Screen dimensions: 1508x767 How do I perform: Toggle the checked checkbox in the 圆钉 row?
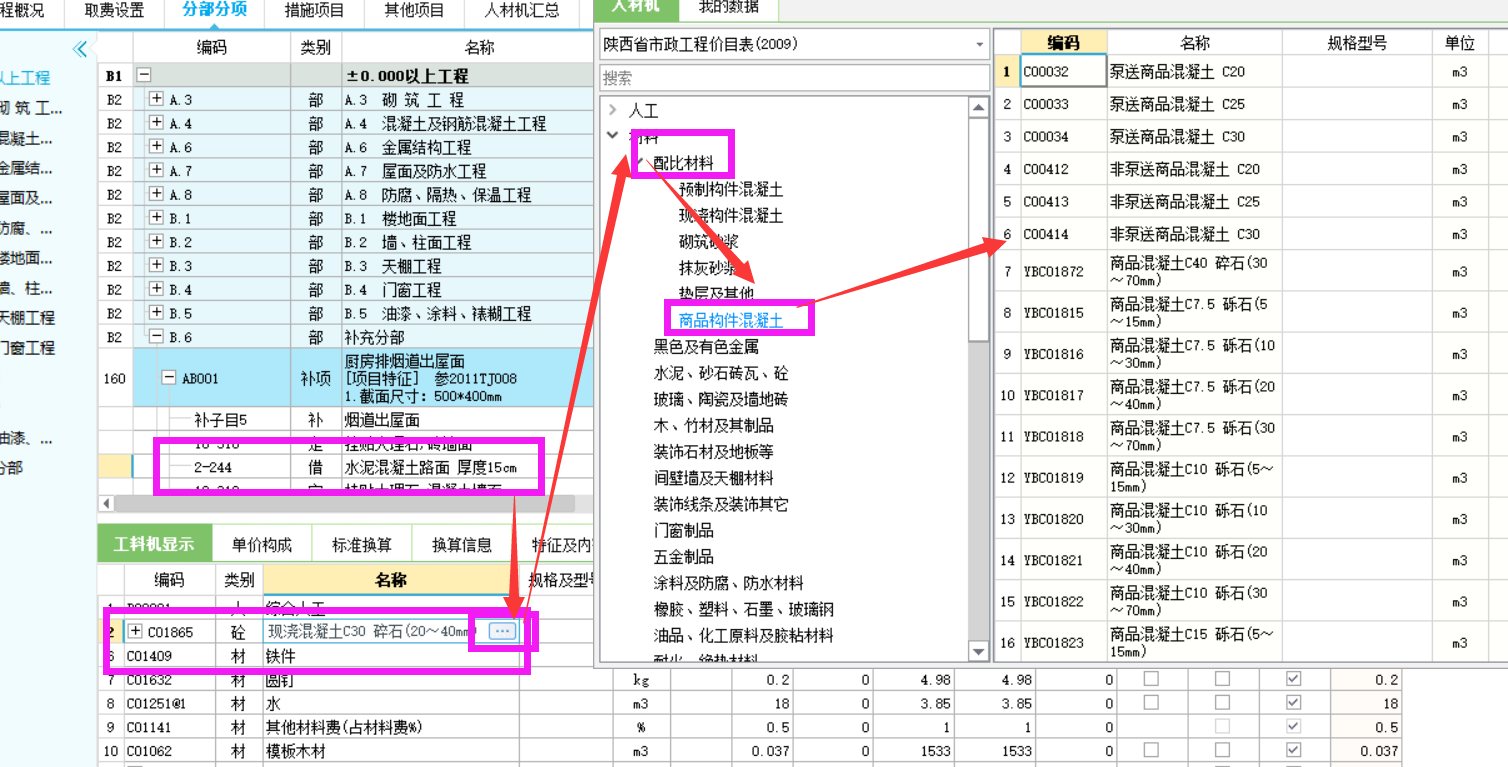pyautogui.click(x=1293, y=679)
